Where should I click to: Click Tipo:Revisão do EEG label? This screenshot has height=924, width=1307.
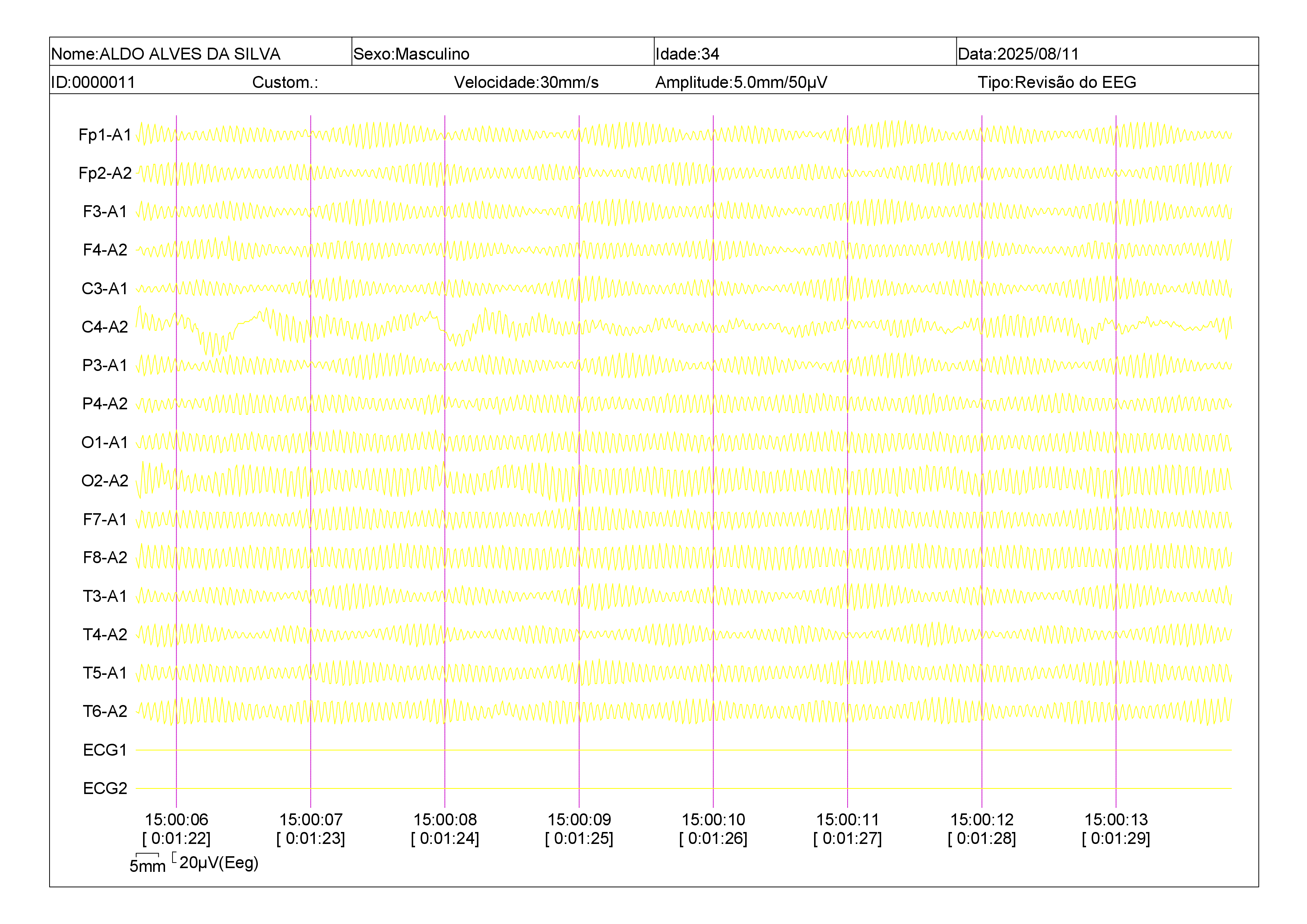tap(1057, 83)
